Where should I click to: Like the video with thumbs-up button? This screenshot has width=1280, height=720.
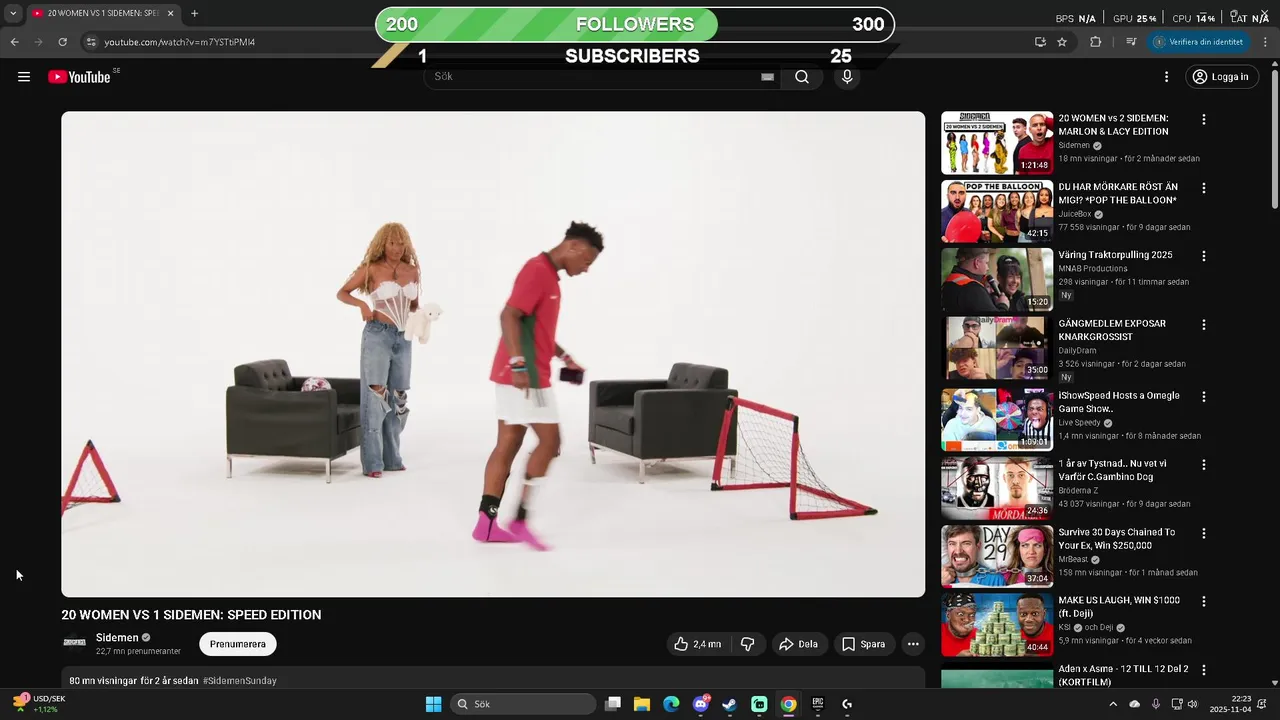(698, 644)
